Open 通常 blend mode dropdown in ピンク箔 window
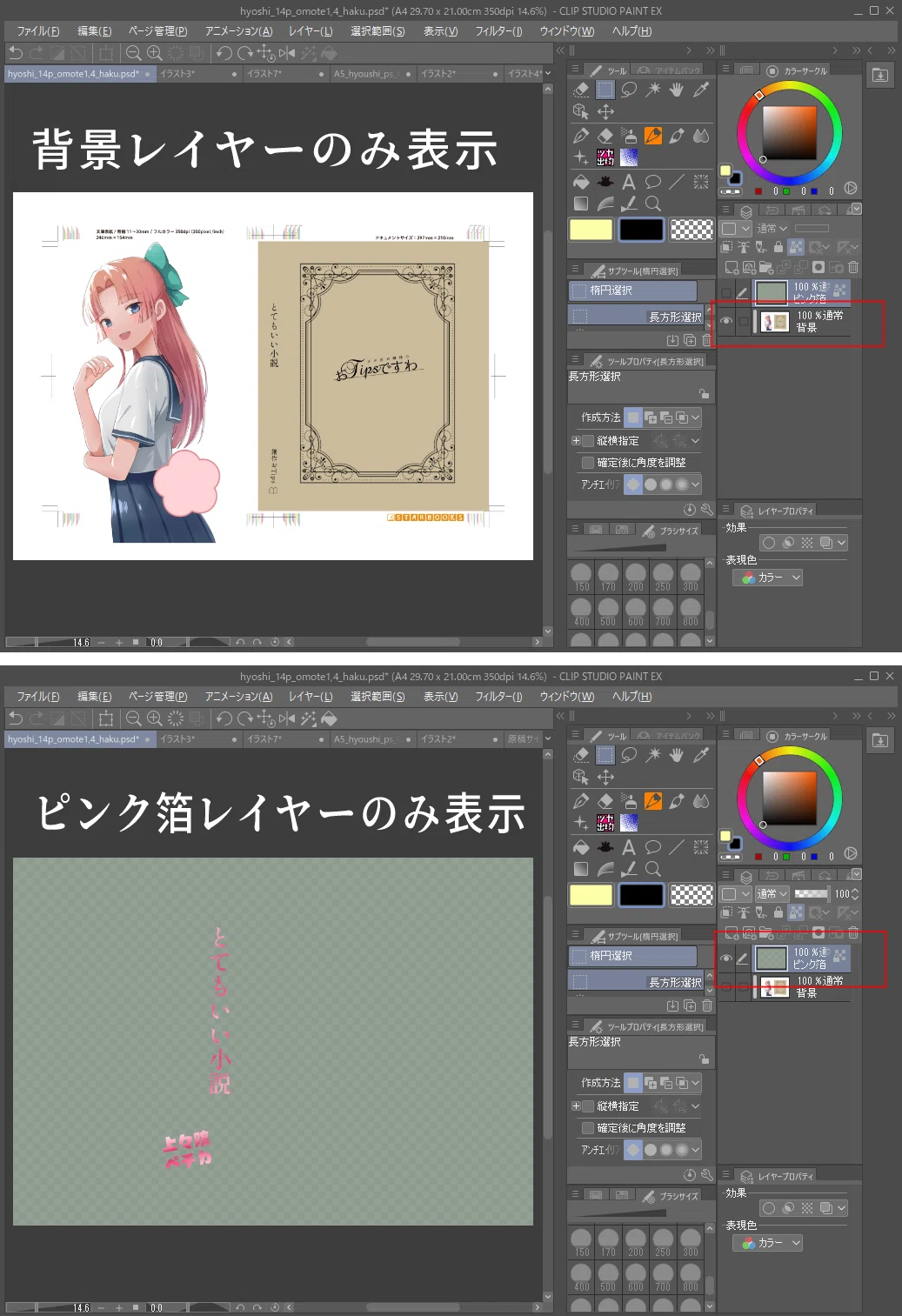902x1316 pixels. tap(771, 894)
